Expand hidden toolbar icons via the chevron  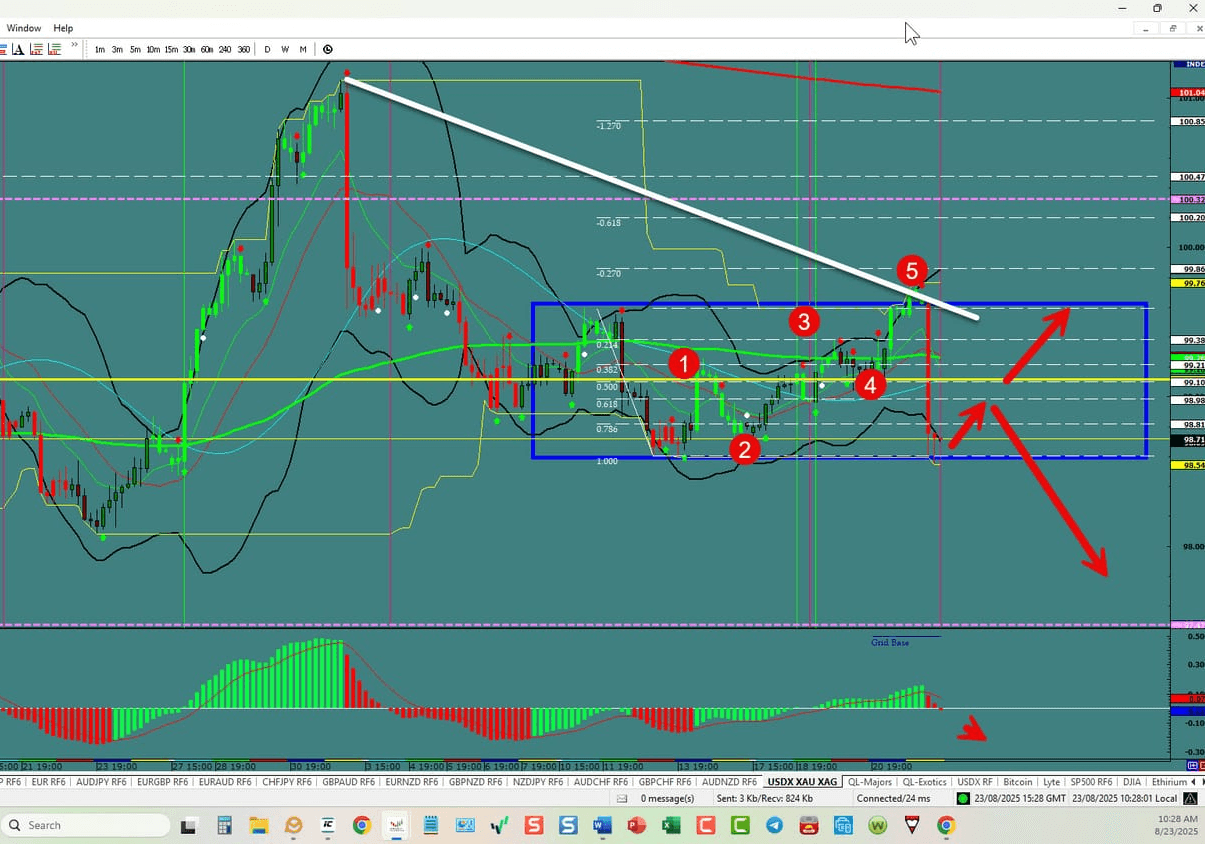tap(75, 45)
